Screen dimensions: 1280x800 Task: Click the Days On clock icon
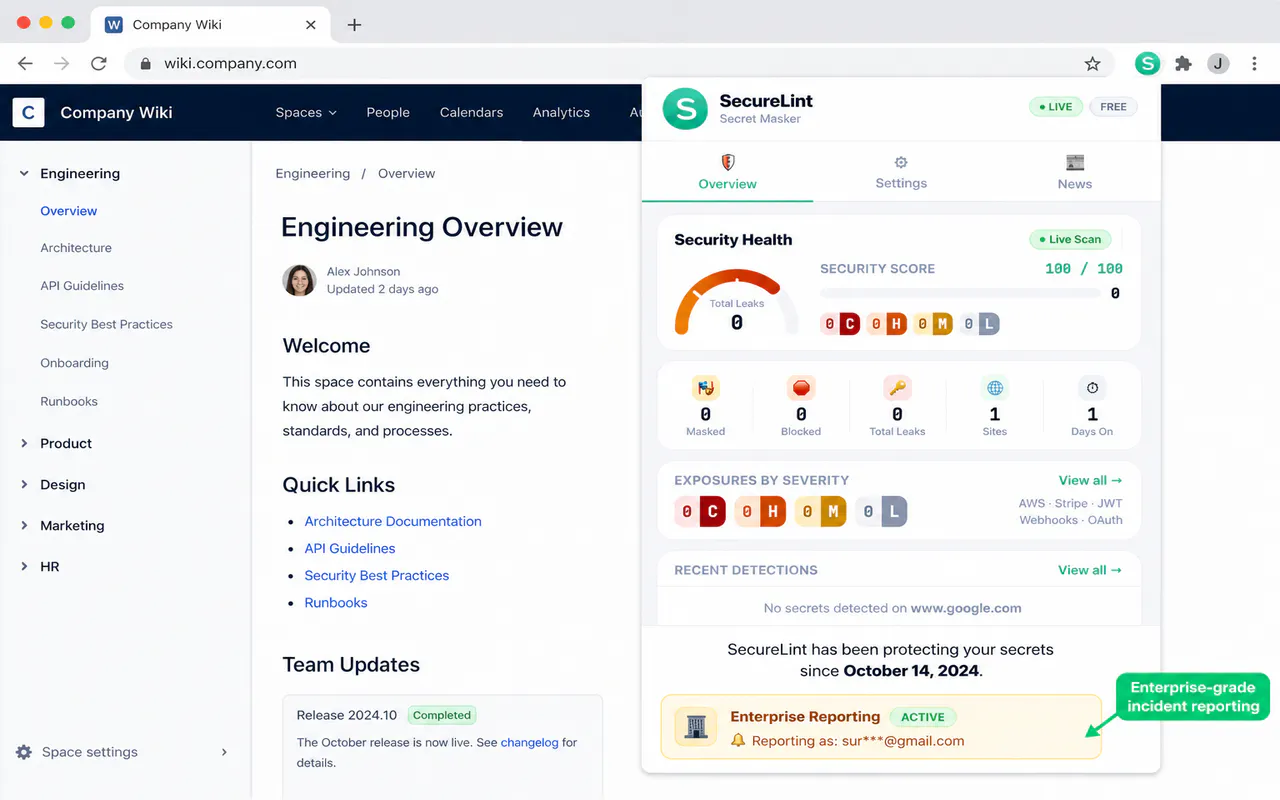click(1092, 388)
